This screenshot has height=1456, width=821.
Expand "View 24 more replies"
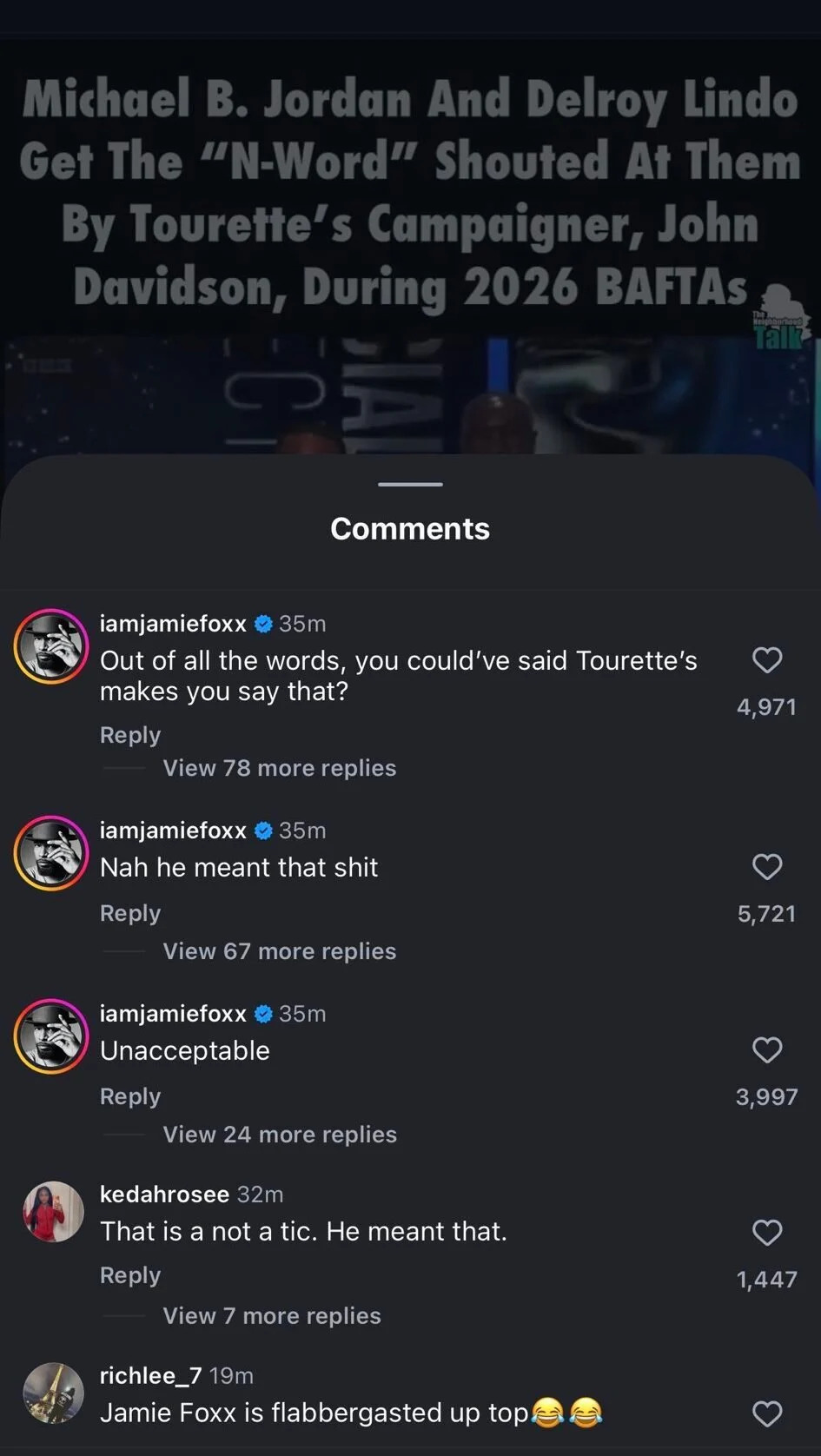[x=279, y=1135]
